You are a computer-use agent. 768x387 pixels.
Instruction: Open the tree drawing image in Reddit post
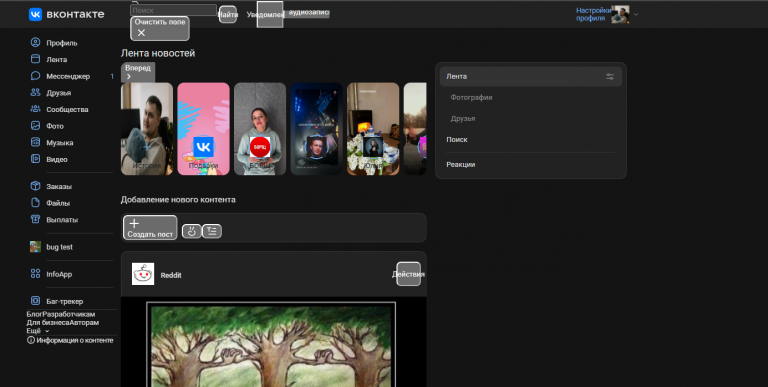[271, 344]
